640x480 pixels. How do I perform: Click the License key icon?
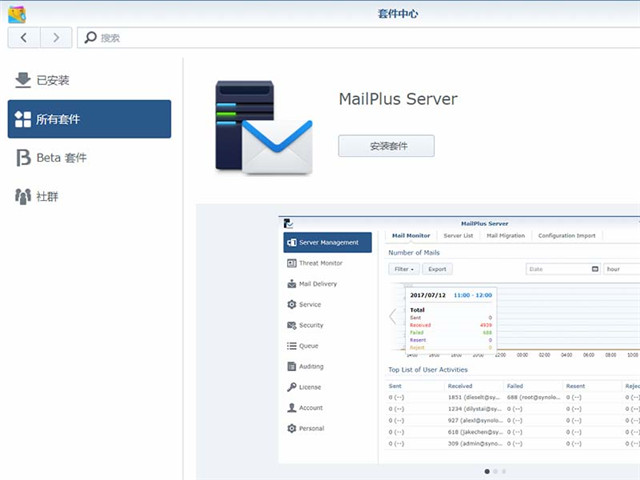(292, 387)
